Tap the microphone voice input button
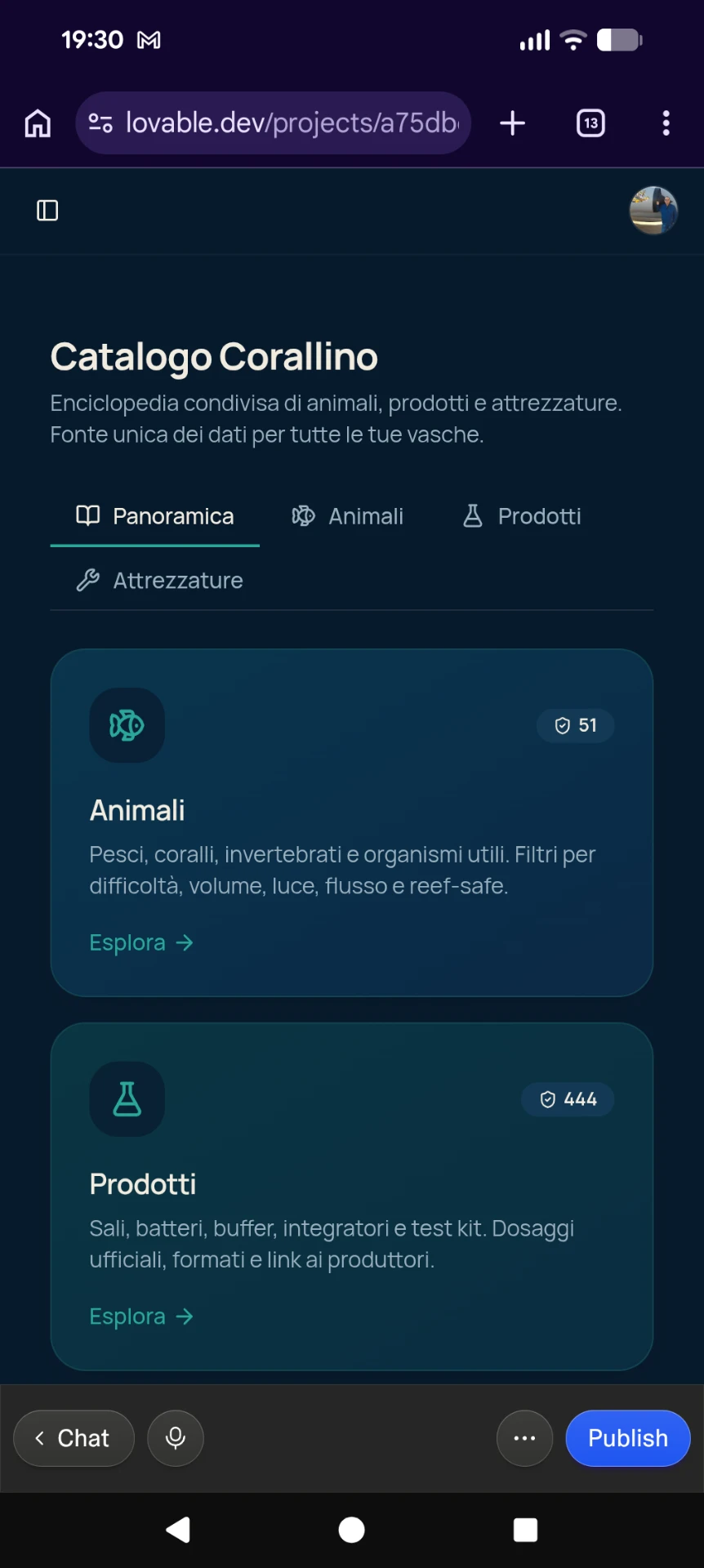 pyautogui.click(x=176, y=1438)
